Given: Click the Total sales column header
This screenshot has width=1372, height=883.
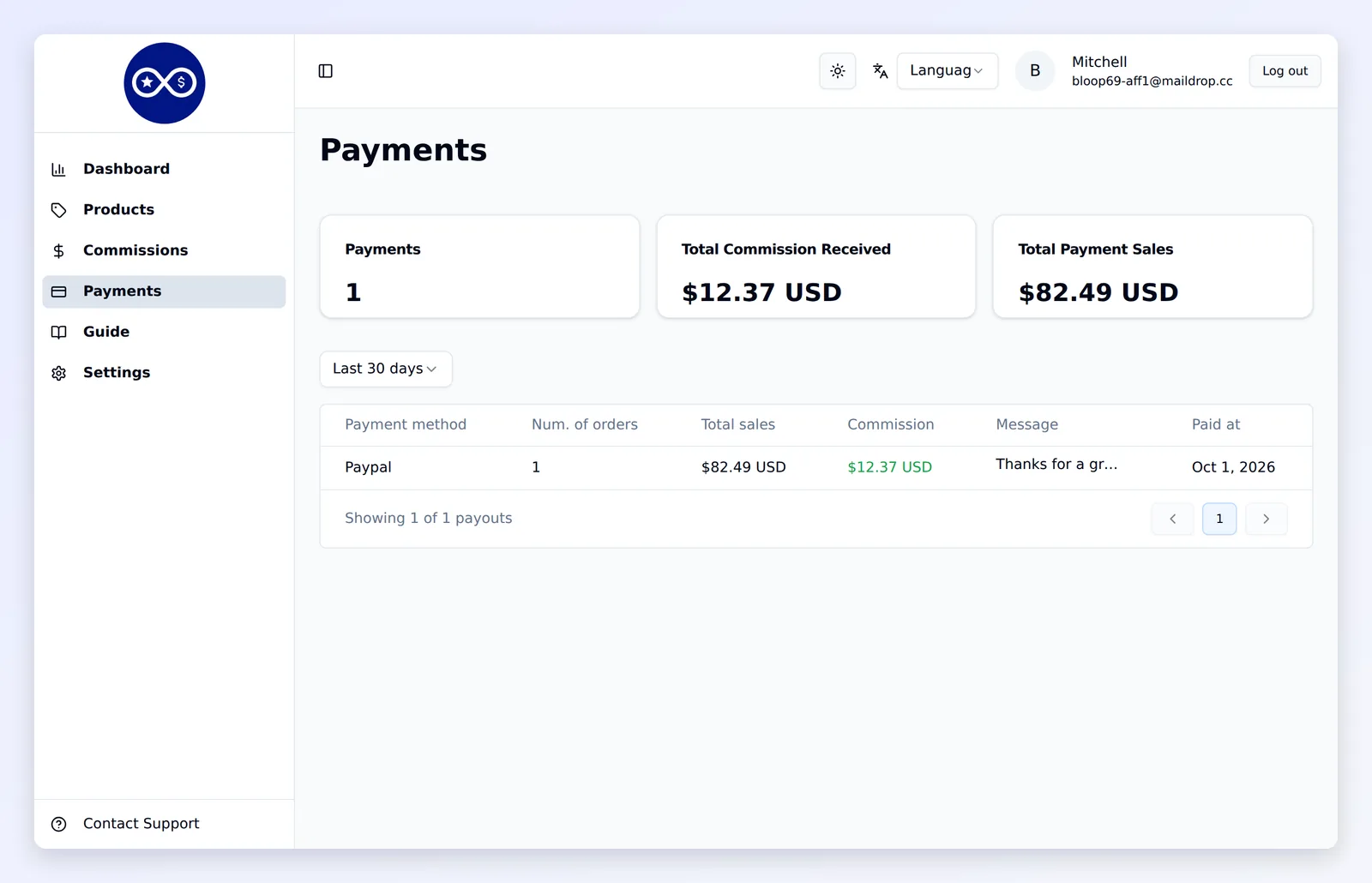Looking at the screenshot, I should point(738,424).
